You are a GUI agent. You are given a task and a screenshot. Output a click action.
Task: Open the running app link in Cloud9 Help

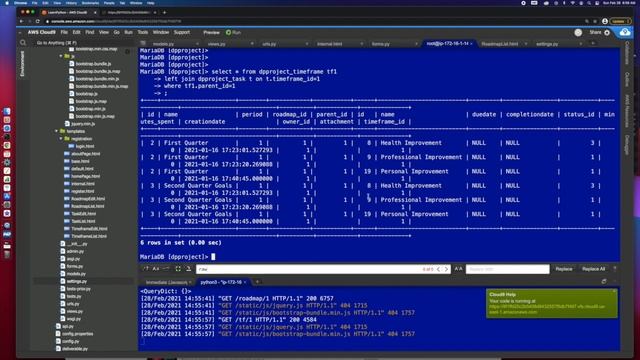tap(547, 309)
